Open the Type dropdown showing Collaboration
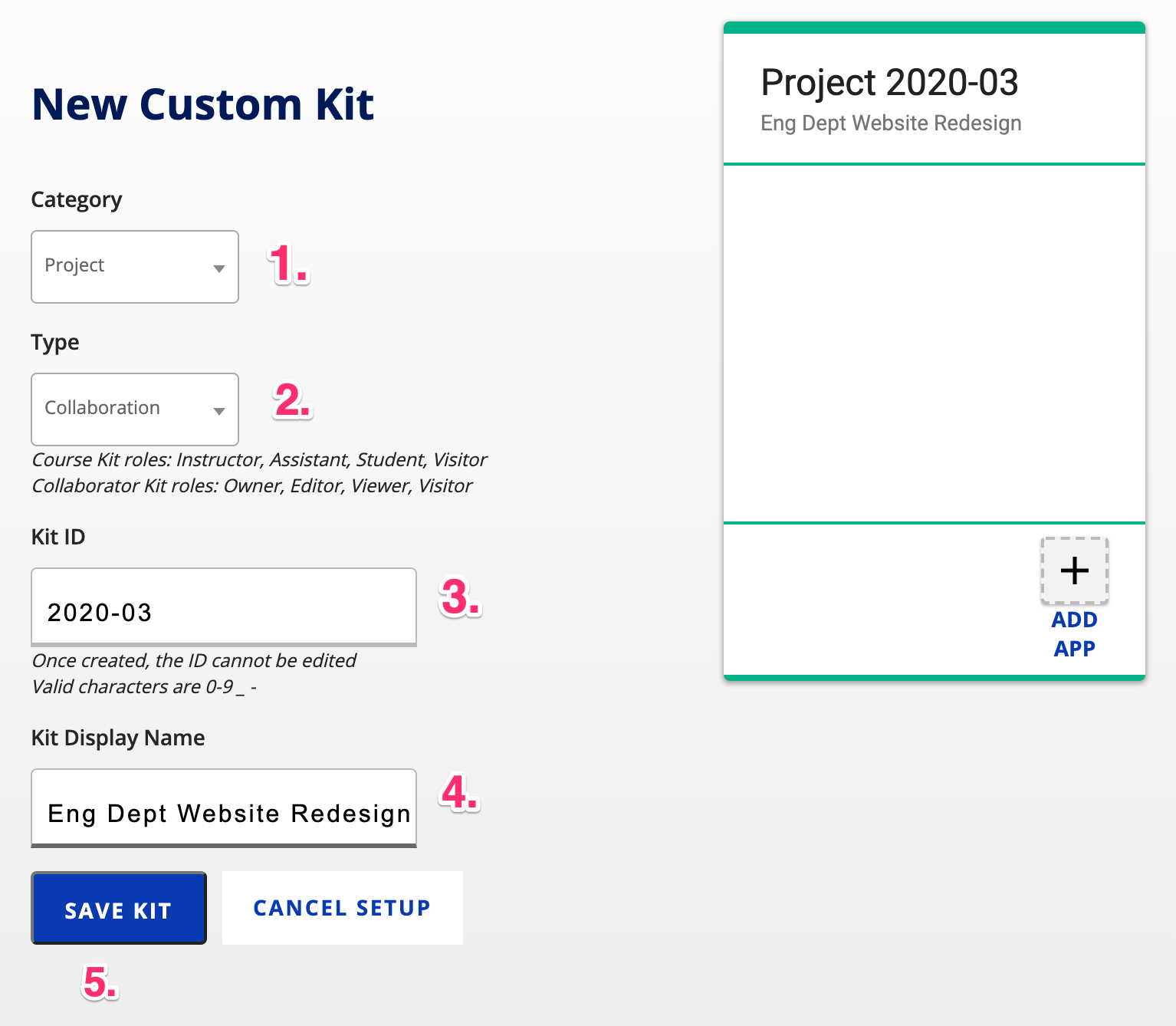1176x1026 pixels. point(135,409)
